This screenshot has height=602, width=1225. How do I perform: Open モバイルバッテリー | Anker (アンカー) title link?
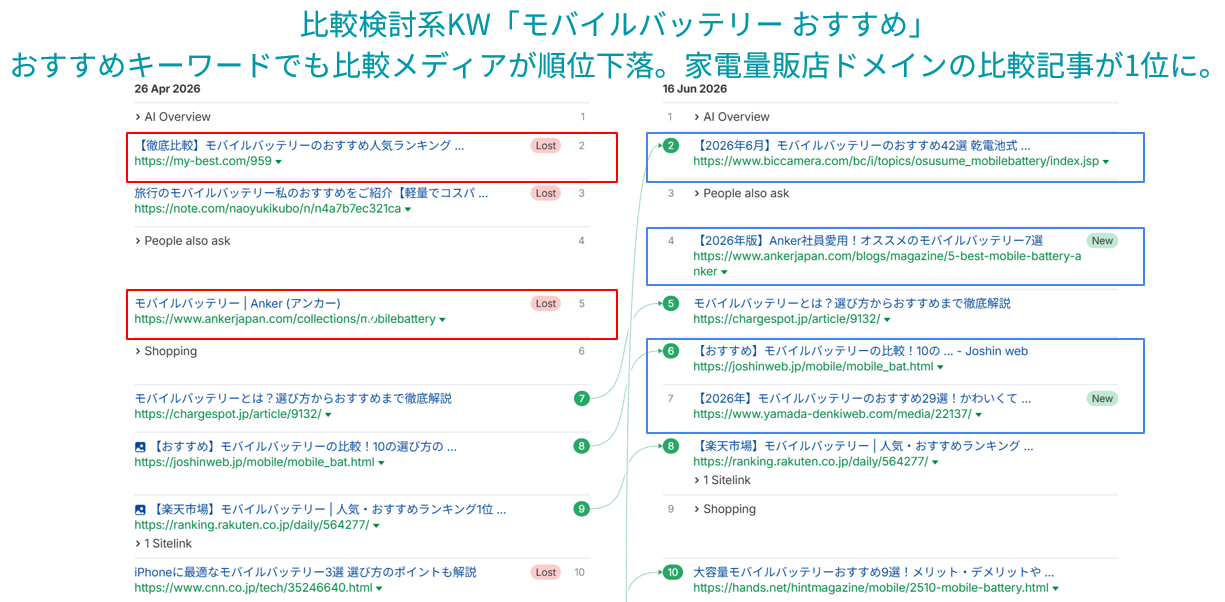click(237, 303)
